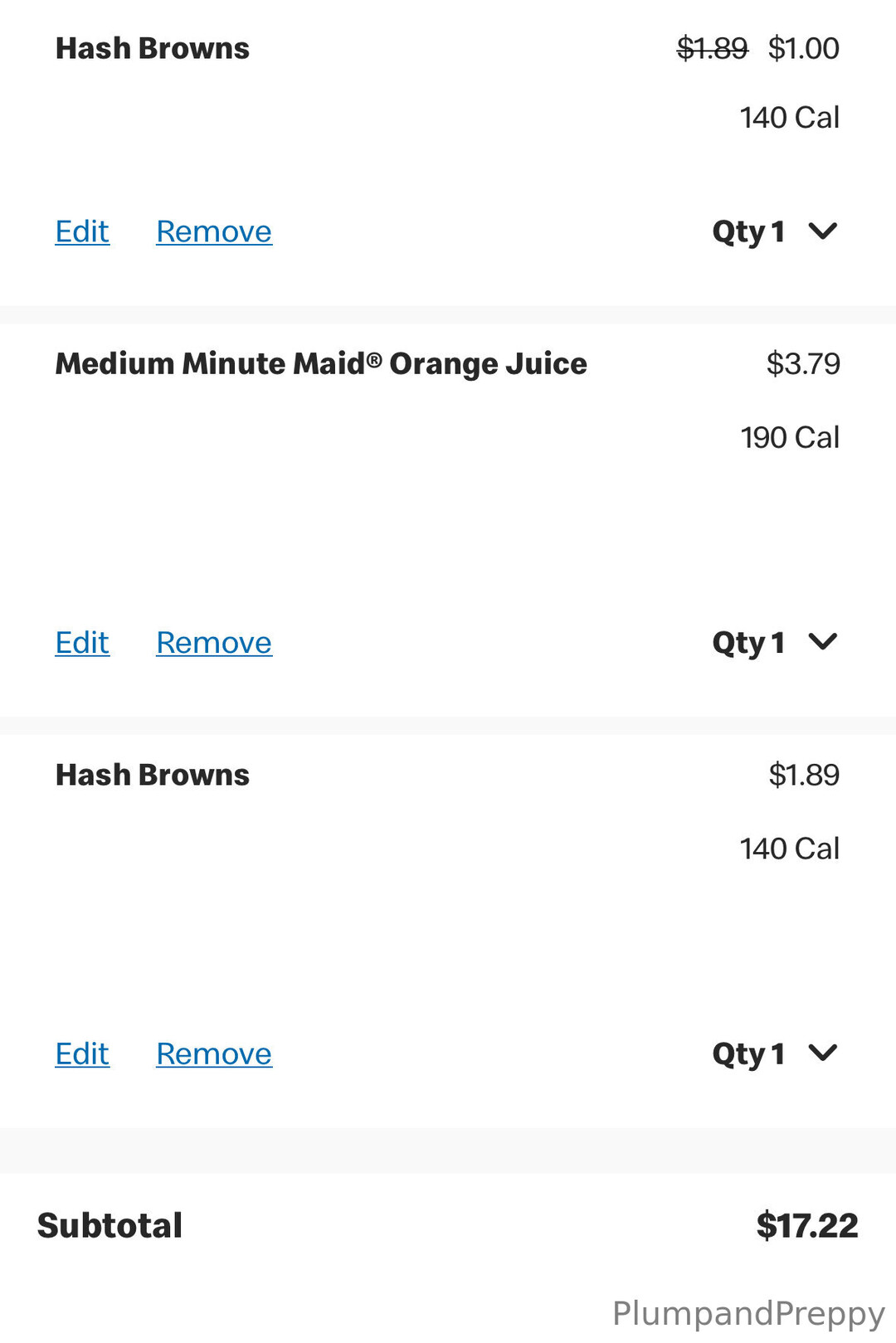Tap the 190 Cal calorie label

pos(790,437)
